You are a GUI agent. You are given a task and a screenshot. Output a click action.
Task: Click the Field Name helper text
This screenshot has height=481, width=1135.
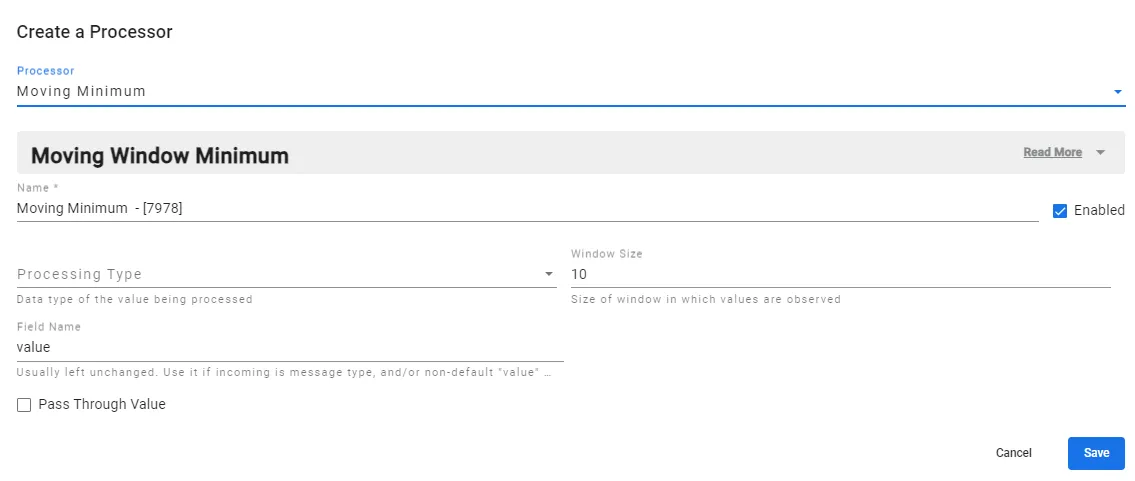(x=284, y=373)
